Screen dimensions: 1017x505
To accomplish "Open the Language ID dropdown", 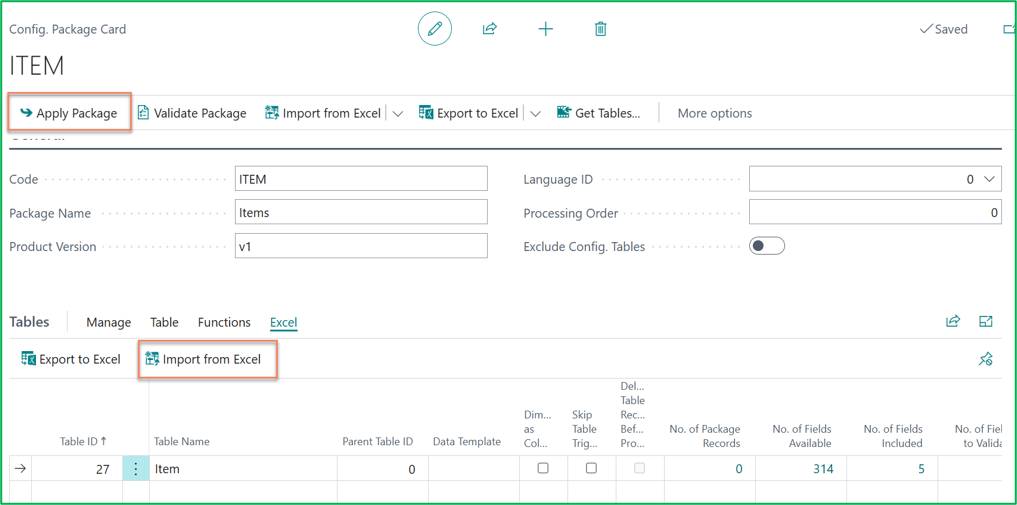I will tap(988, 180).
